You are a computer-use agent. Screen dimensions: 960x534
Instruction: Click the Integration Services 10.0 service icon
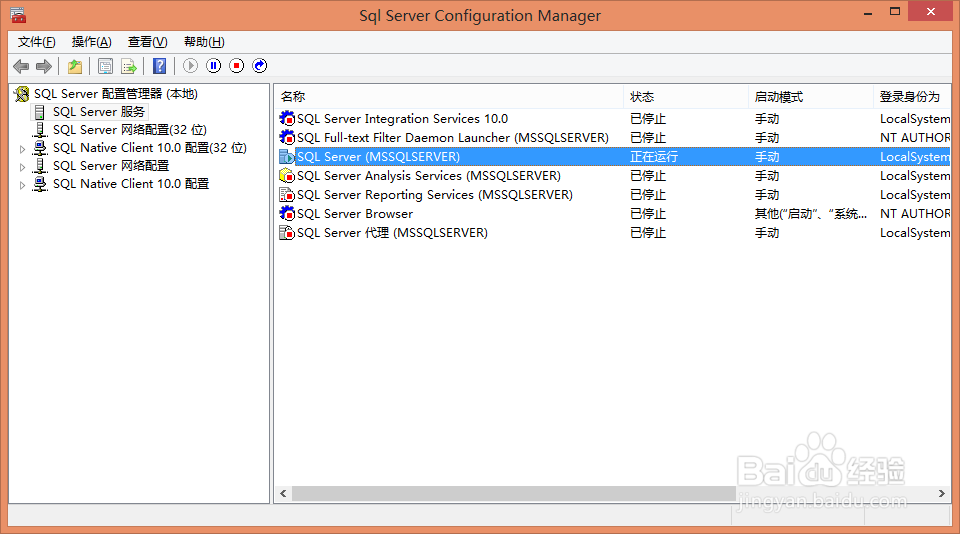point(287,118)
